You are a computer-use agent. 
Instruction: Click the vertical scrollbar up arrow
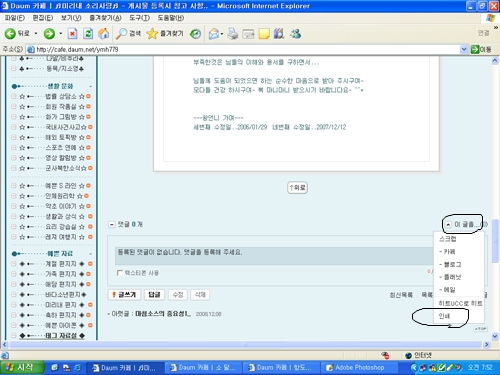(495, 61)
